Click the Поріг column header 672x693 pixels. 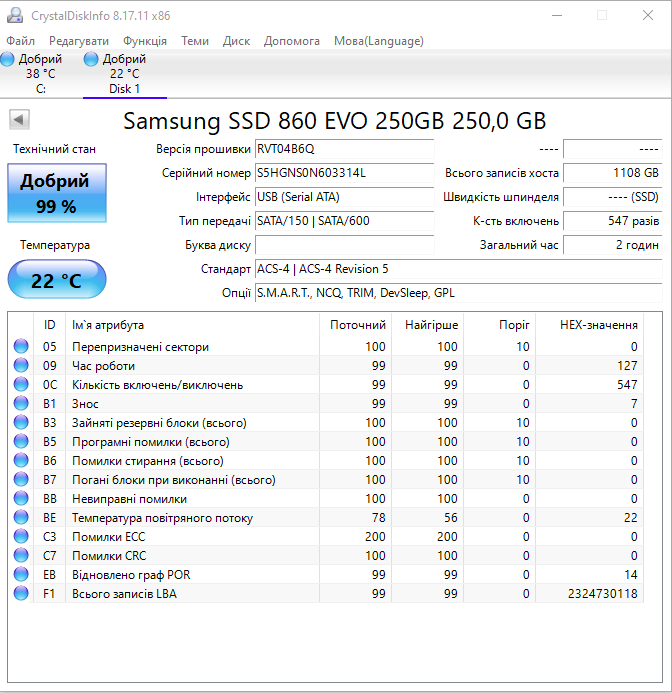point(500,325)
